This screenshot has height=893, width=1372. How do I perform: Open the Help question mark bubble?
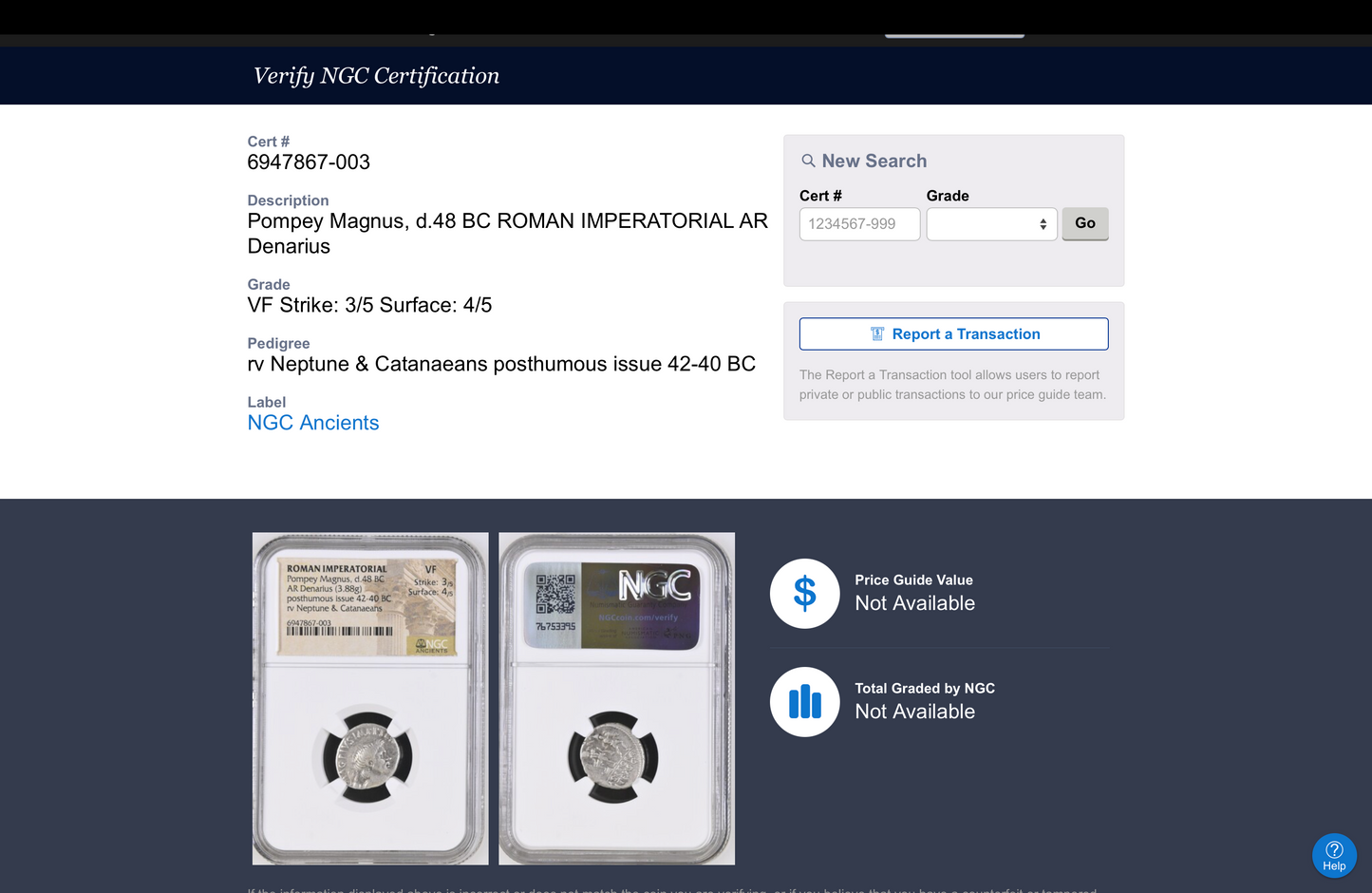[x=1334, y=855]
